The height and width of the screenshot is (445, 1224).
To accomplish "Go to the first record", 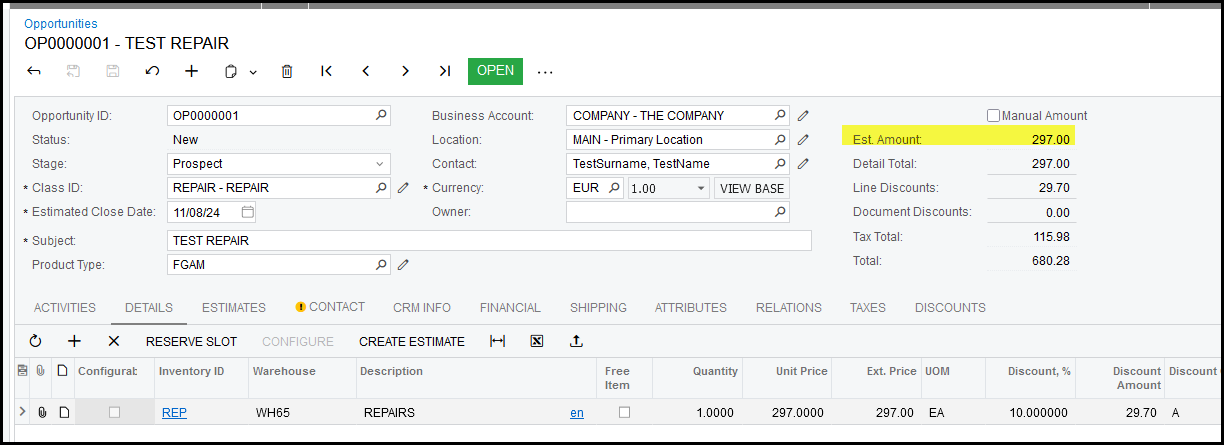I will (326, 71).
